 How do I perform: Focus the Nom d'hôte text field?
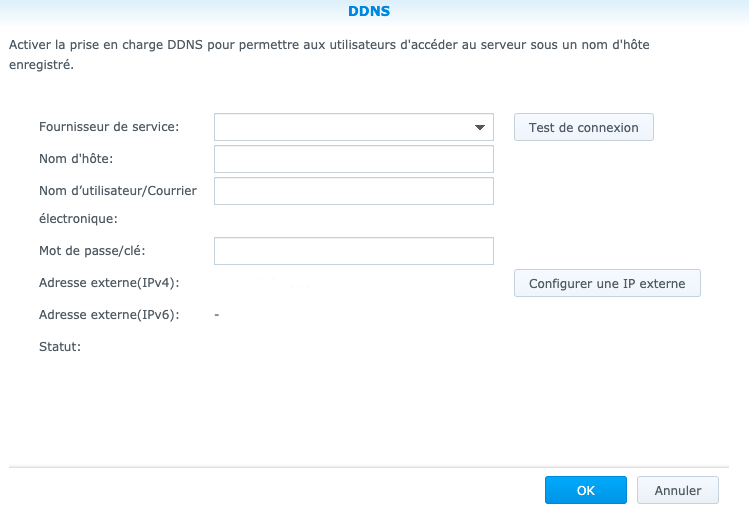pos(354,159)
